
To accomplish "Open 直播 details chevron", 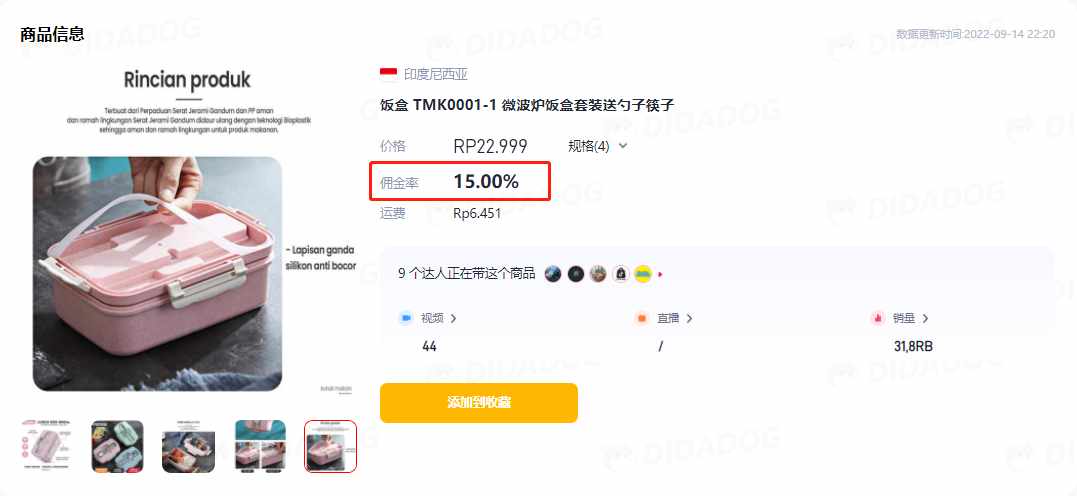I will click(689, 319).
